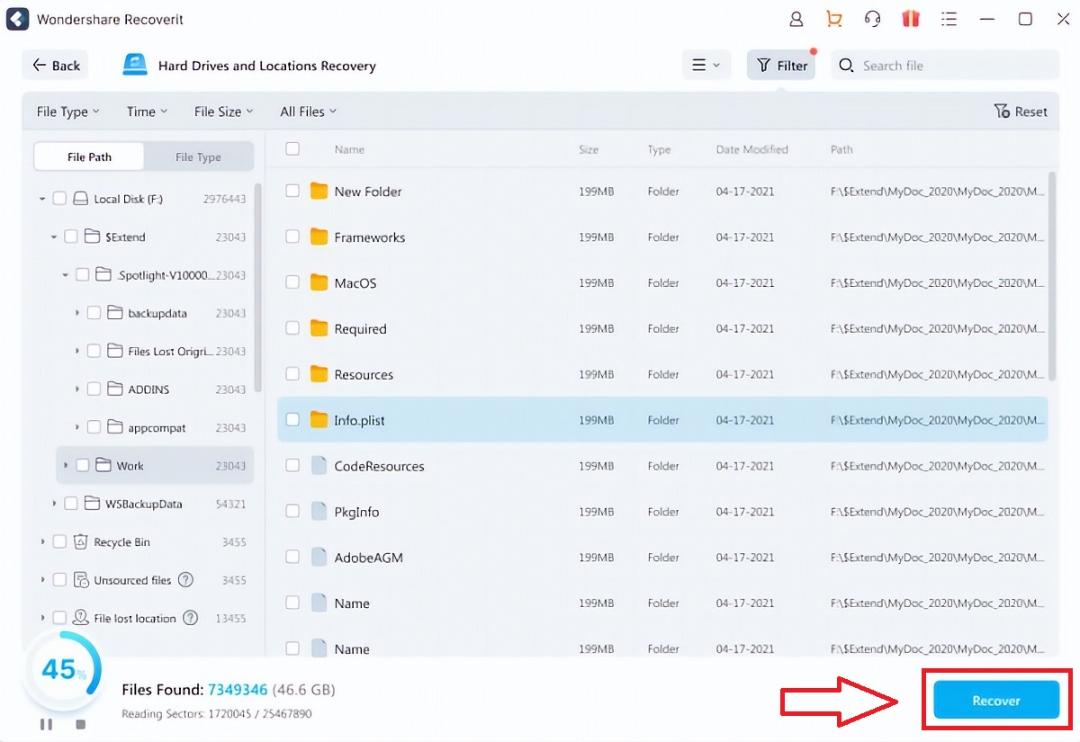Select the appcompat folder in tree
This screenshot has width=1080, height=742.
click(156, 427)
